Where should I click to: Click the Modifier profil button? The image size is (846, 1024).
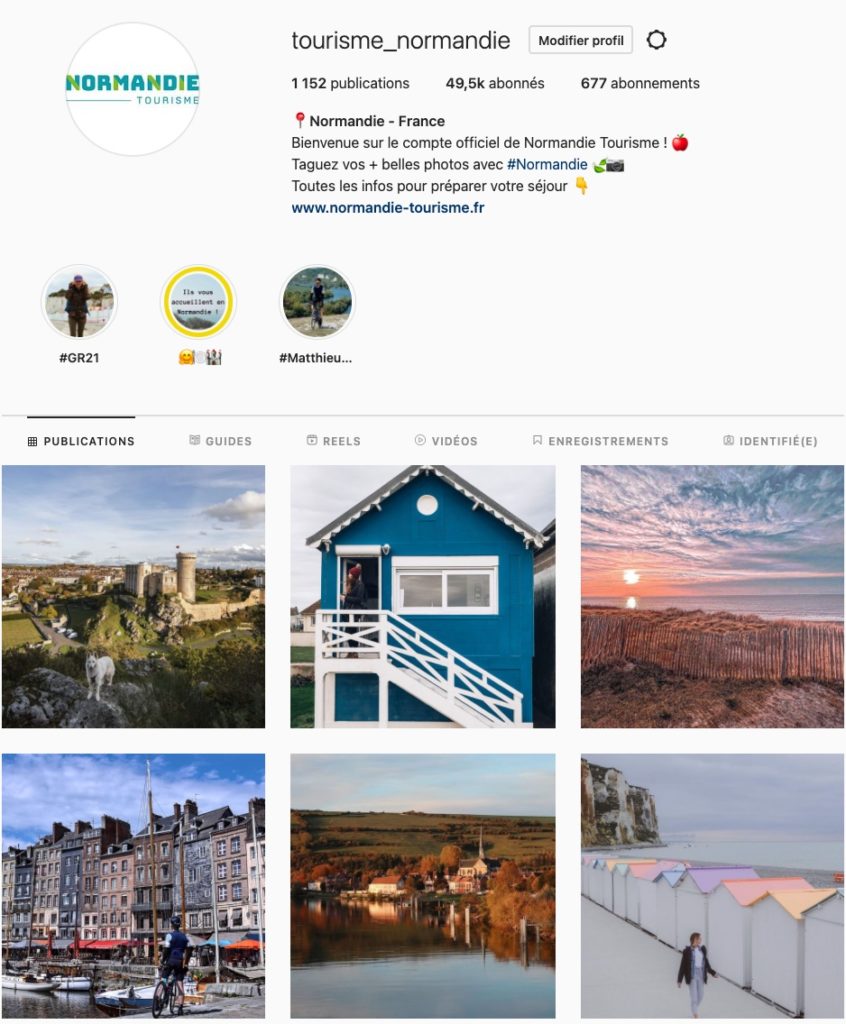coord(581,40)
